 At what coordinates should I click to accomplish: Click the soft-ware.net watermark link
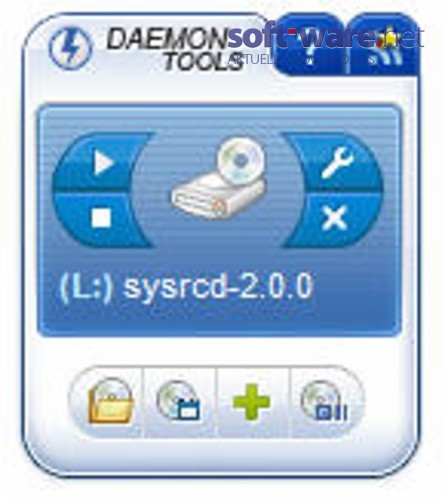(326, 37)
